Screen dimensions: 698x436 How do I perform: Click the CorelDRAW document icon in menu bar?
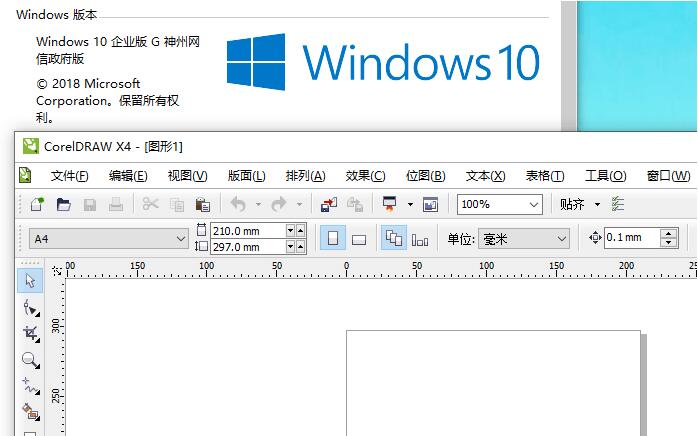pos(25,175)
